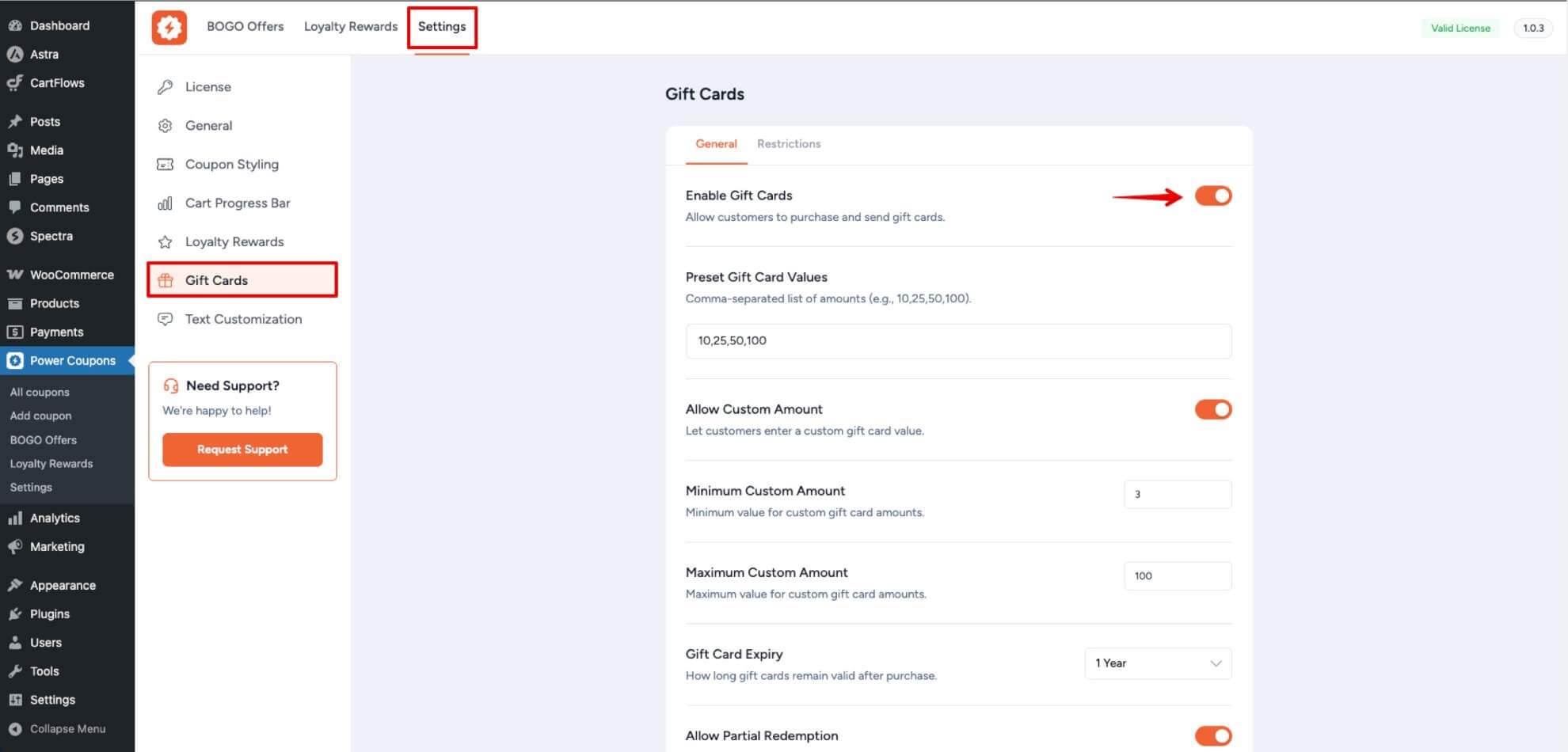This screenshot has width=1568, height=752.
Task: Turn off Allow Partial Redemption
Action: coord(1212,735)
